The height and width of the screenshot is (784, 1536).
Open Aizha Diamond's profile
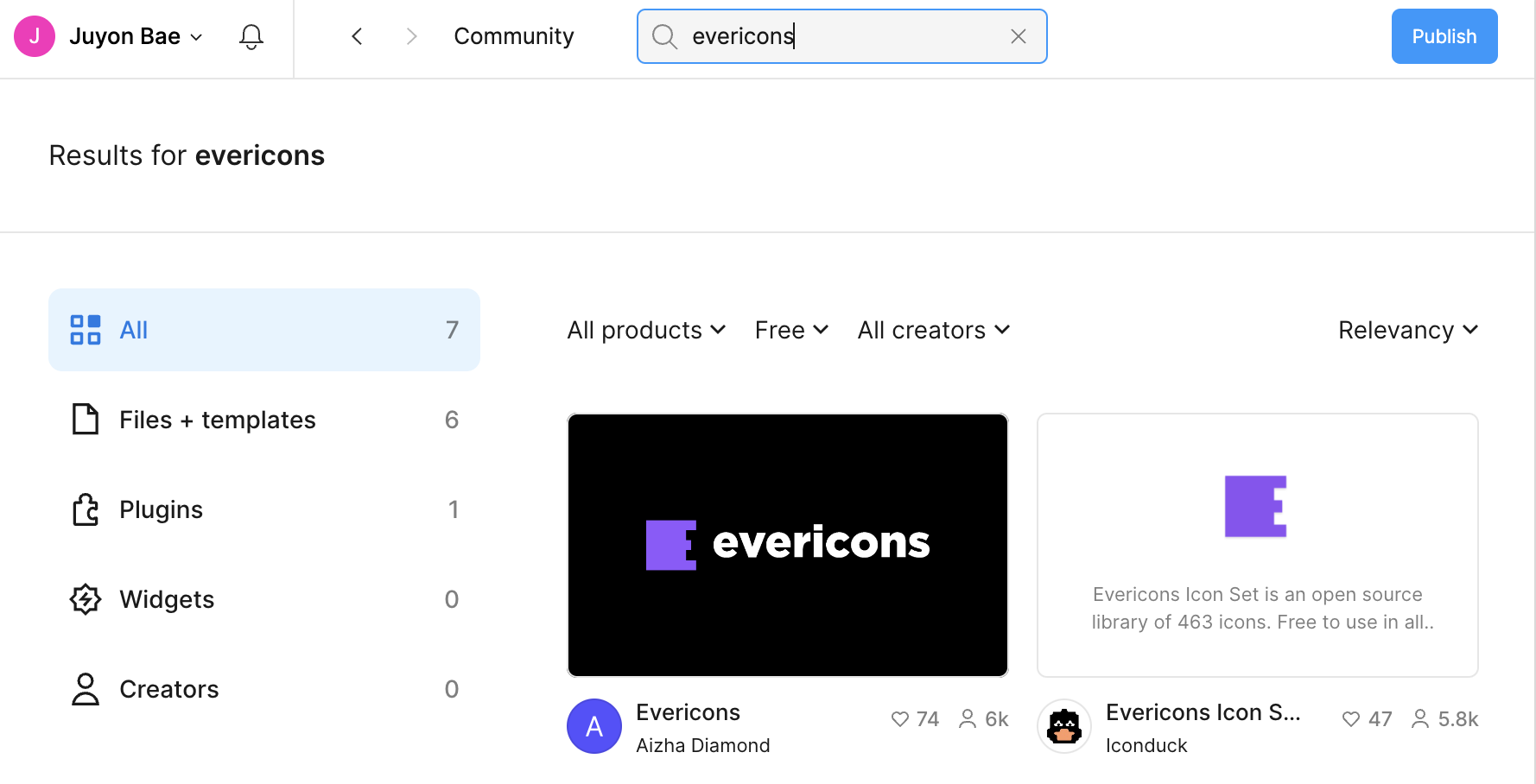702,745
